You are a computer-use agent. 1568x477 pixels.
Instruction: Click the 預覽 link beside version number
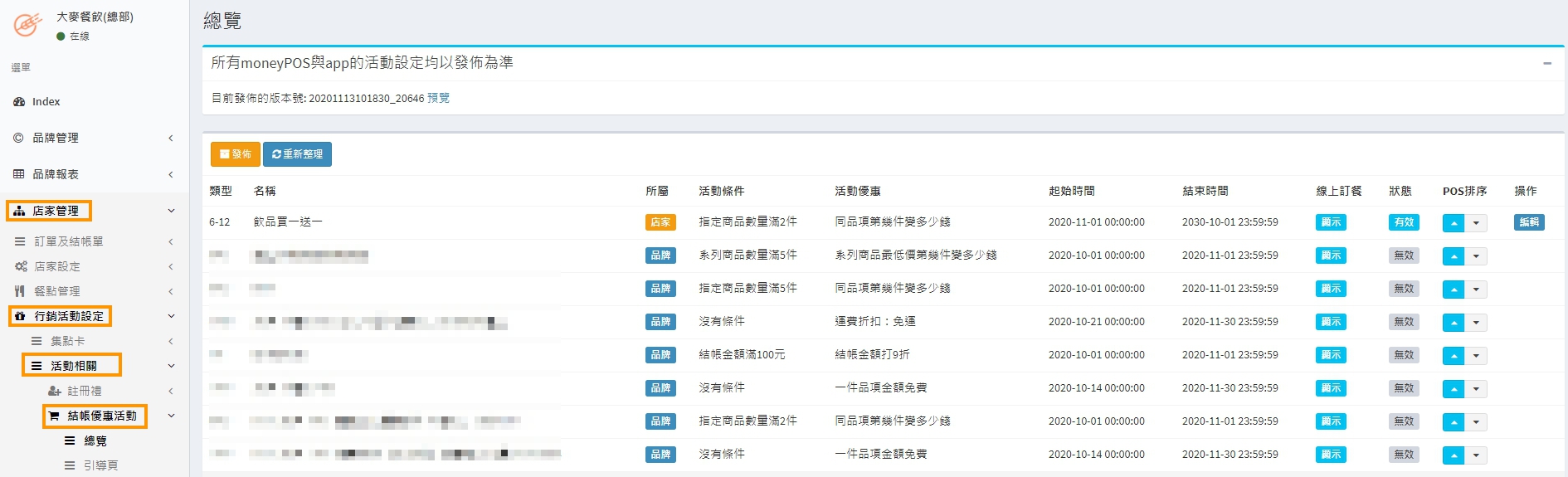coord(438,98)
